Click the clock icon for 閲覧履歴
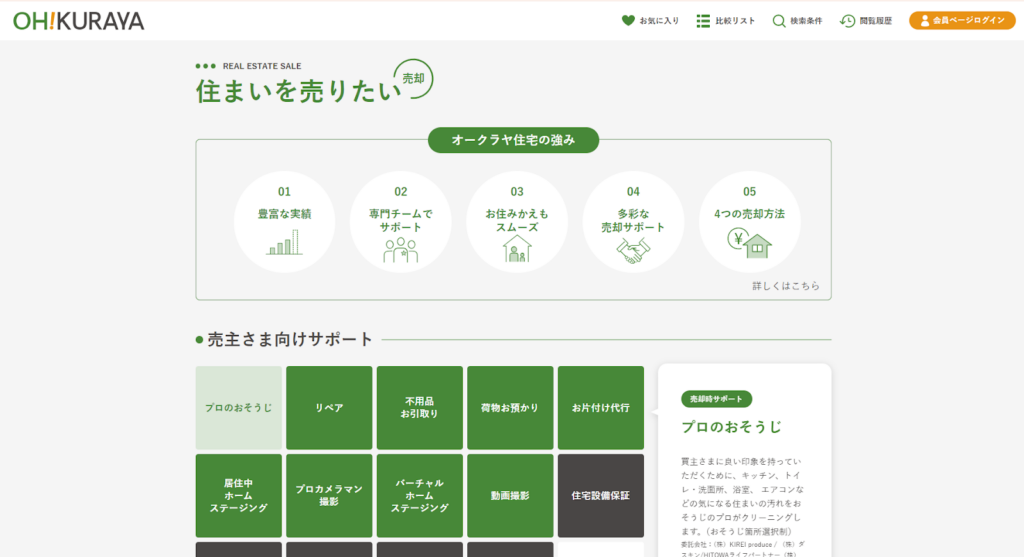Image resolution: width=1024 pixels, height=557 pixels. (847, 21)
